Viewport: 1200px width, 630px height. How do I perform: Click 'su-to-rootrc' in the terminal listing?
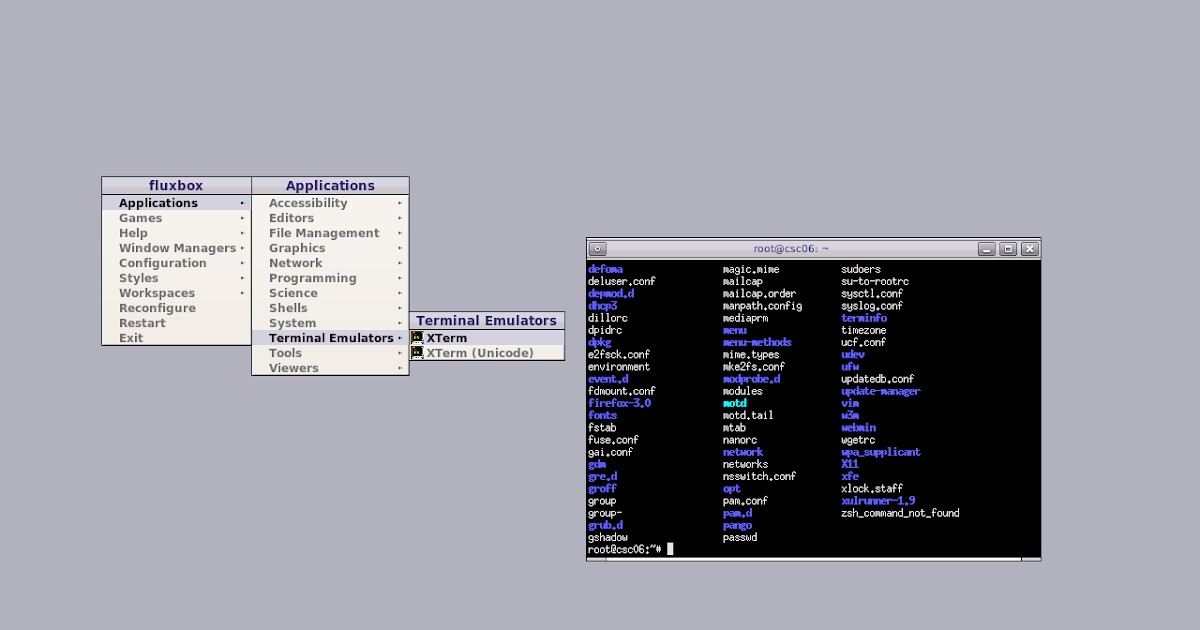point(875,281)
